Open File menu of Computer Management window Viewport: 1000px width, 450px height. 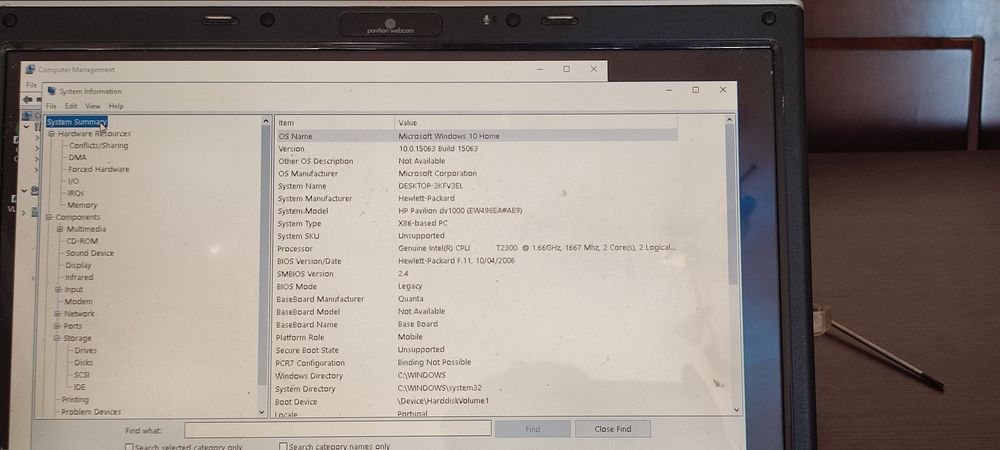pos(31,85)
